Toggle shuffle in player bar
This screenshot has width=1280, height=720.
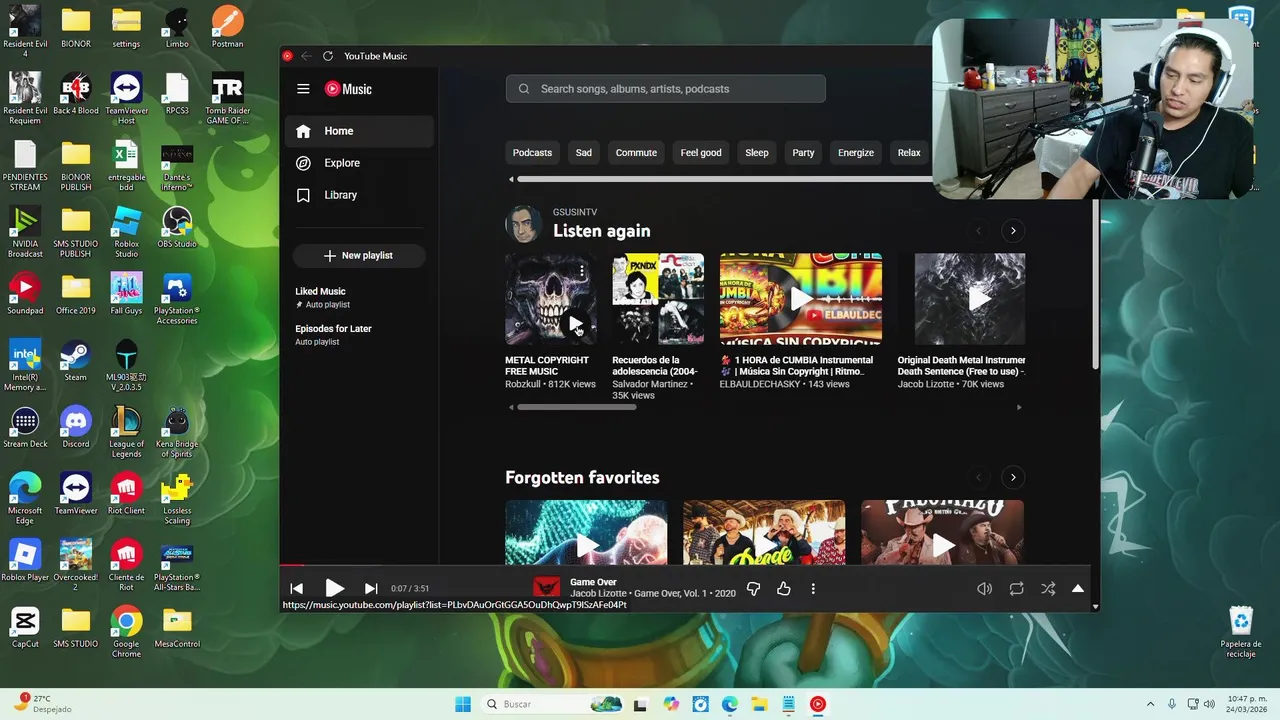click(x=1048, y=589)
